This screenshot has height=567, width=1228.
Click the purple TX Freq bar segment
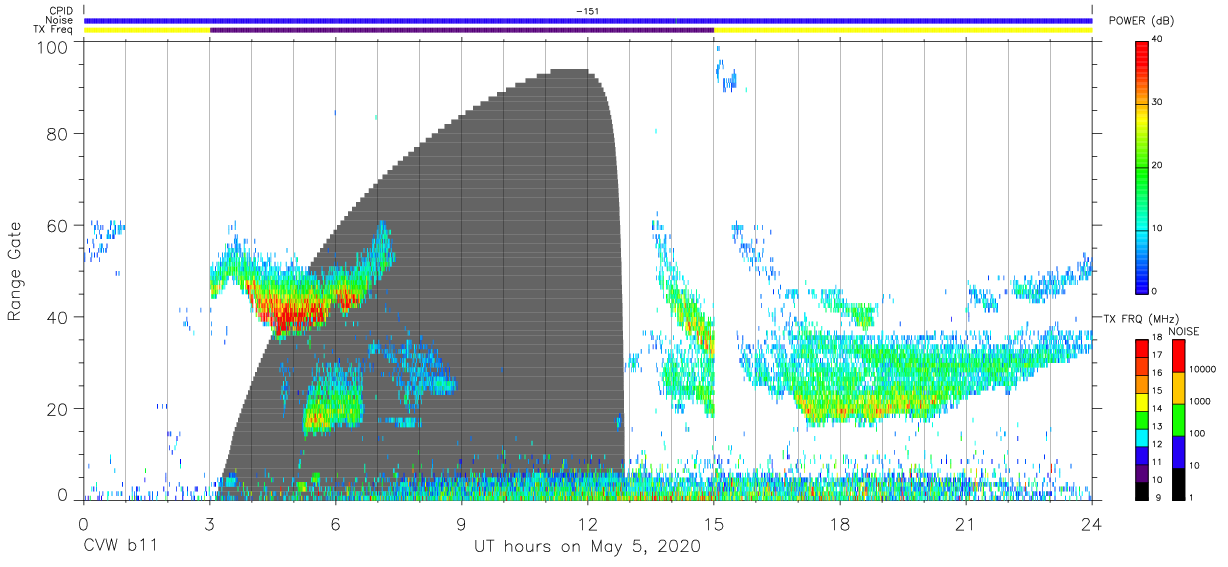coord(462,30)
